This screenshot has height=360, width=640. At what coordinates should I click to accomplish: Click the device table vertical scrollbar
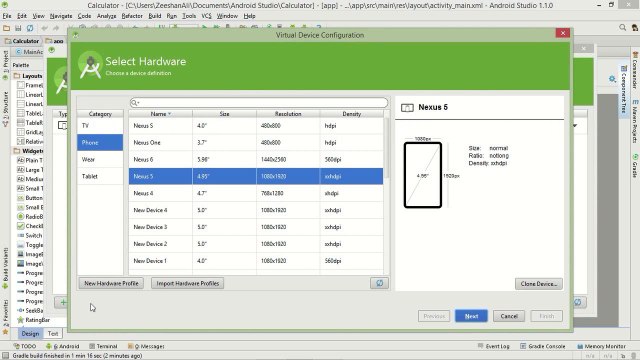pyautogui.click(x=386, y=148)
